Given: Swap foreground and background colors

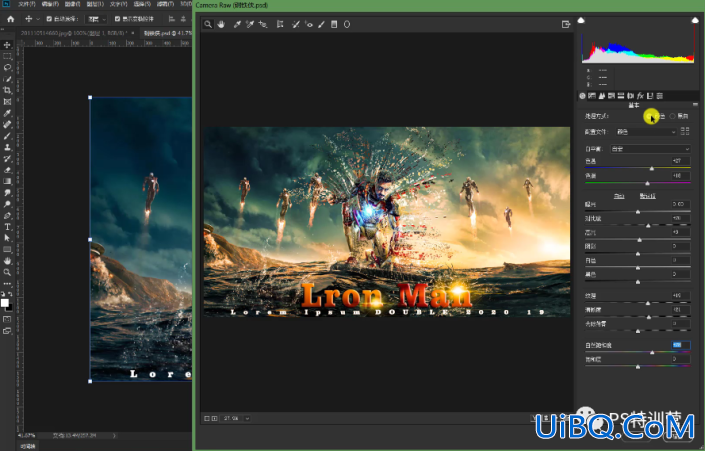Looking at the screenshot, I should (x=10, y=294).
